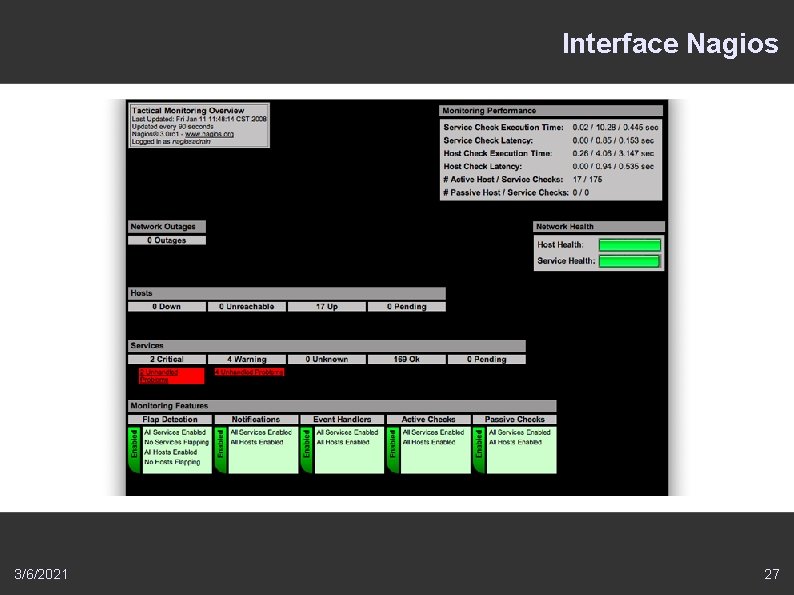This screenshot has height=595, width=794.
Task: Open the 0 Unknown services entry
Action: (x=327, y=359)
